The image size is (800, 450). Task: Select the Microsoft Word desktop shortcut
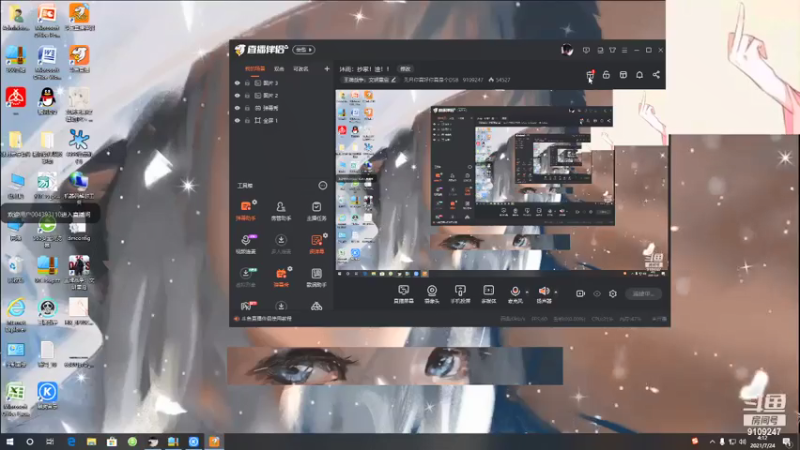[x=47, y=62]
